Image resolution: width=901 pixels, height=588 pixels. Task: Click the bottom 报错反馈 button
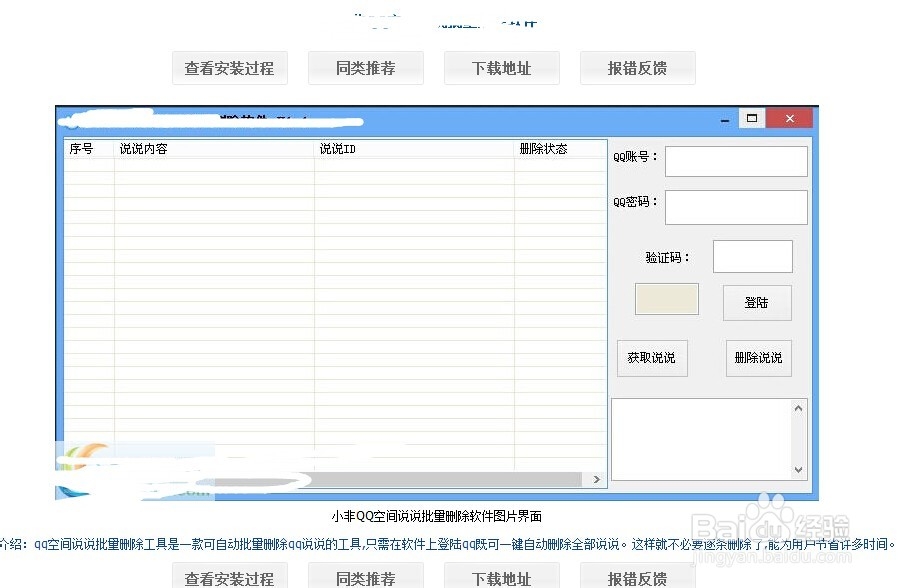[x=637, y=578]
